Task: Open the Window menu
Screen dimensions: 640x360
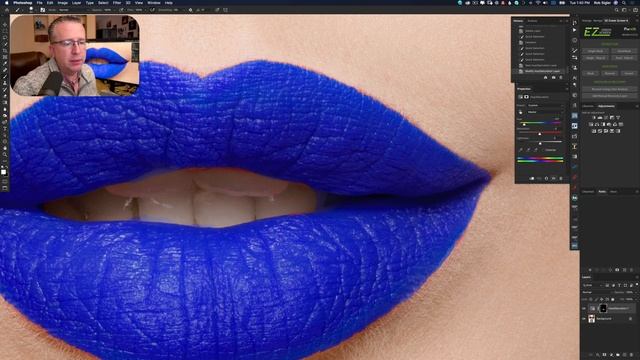Action: tap(154, 3)
